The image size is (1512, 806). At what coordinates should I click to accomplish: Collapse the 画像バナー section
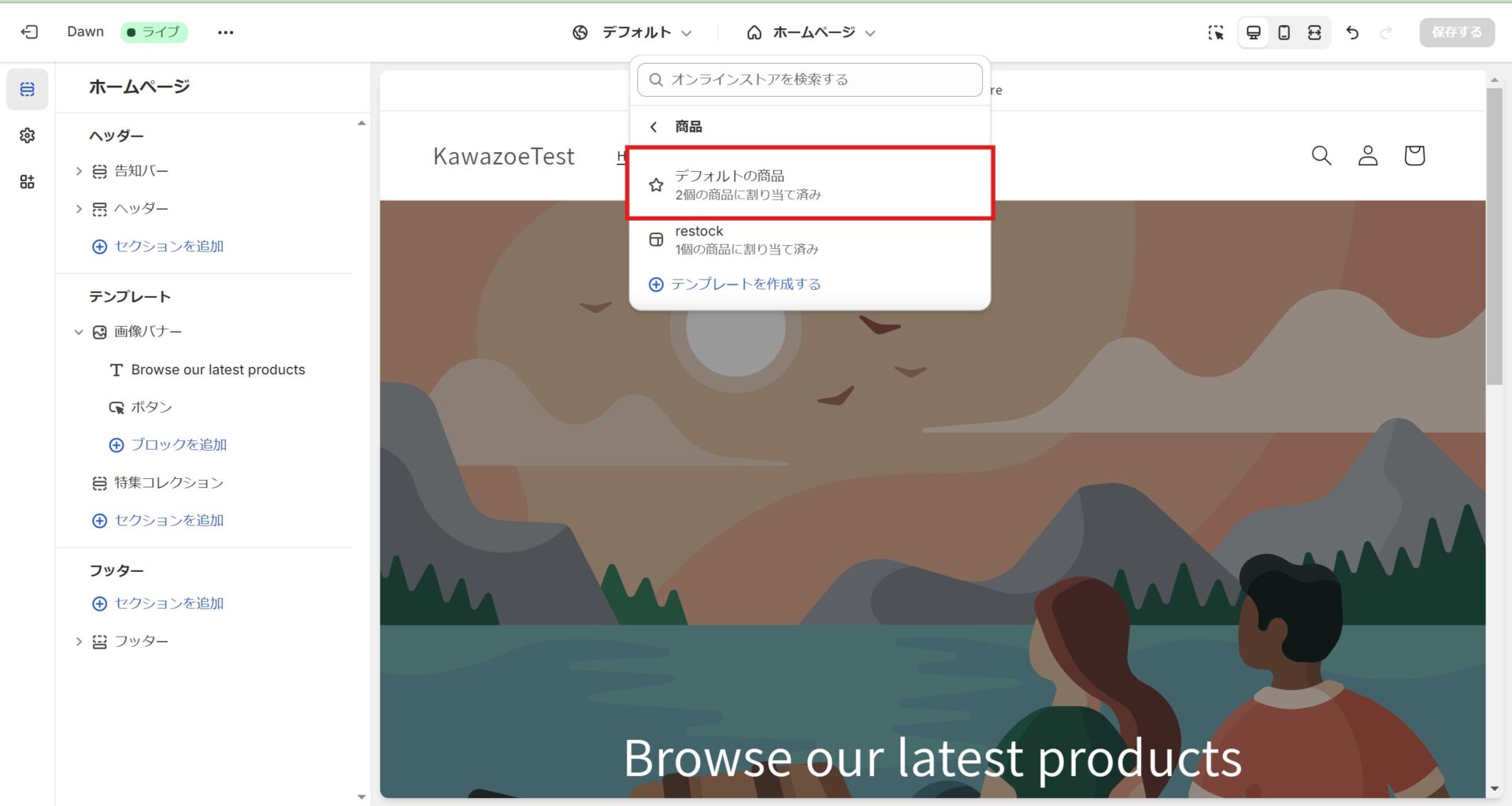tap(79, 332)
